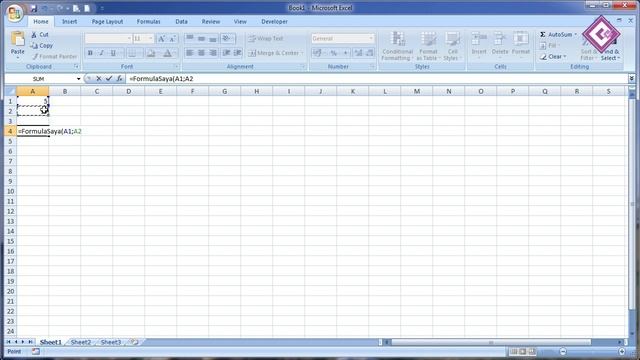
Task: Save workbook from Quick Access toolbar
Action: point(33,8)
